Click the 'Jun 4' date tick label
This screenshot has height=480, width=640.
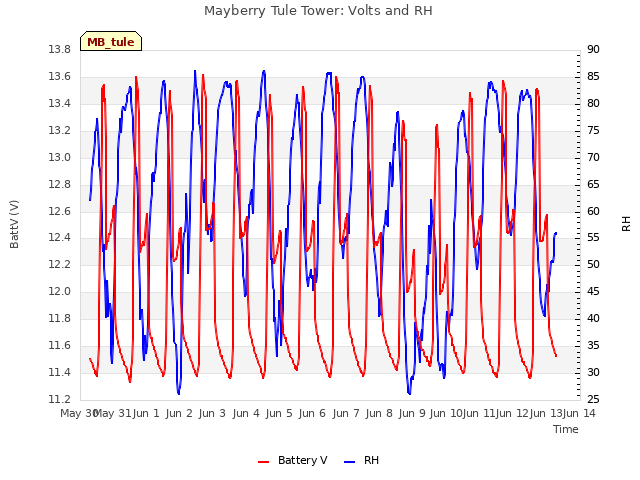pyautogui.click(x=246, y=413)
